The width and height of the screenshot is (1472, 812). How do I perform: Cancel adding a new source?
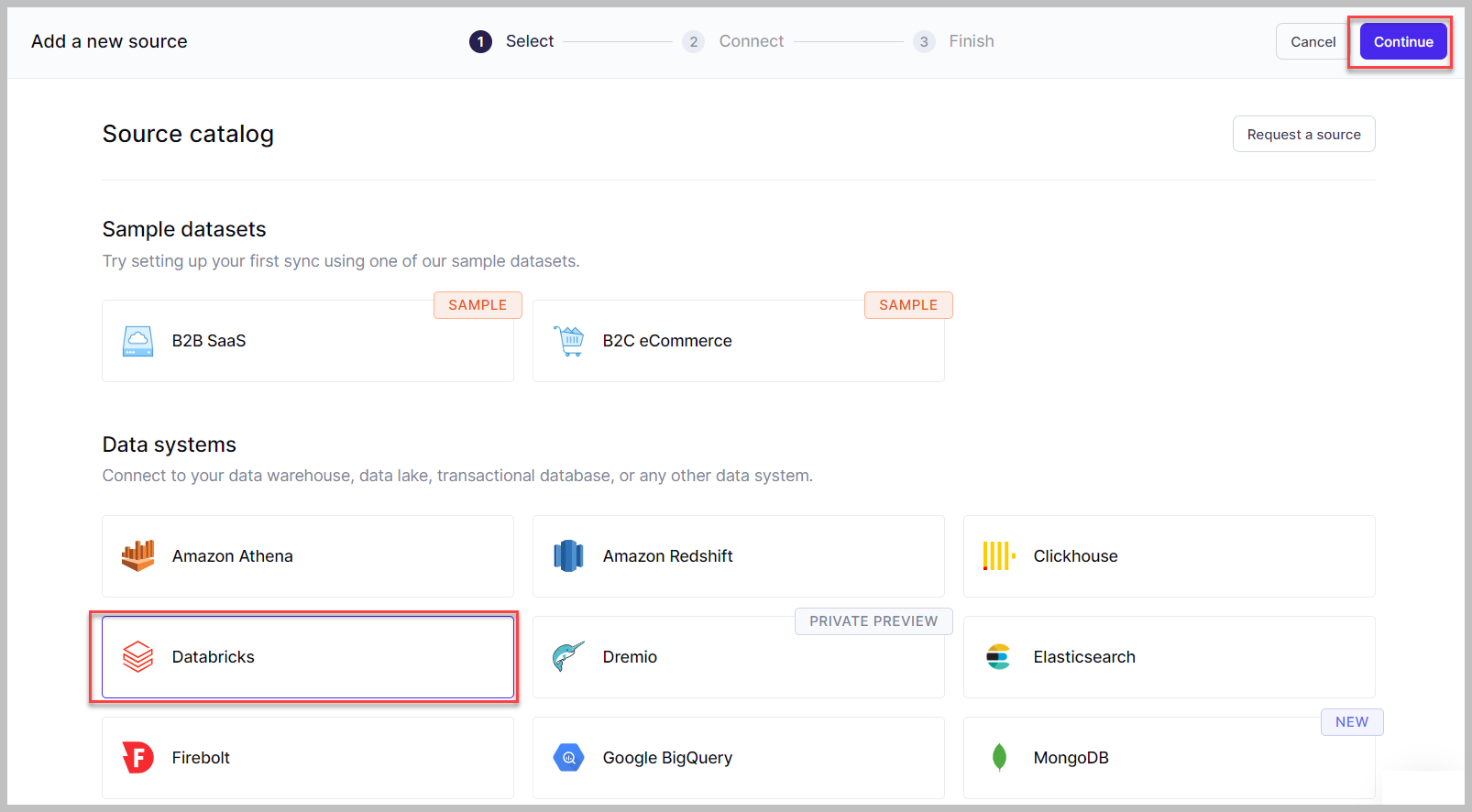click(1312, 42)
